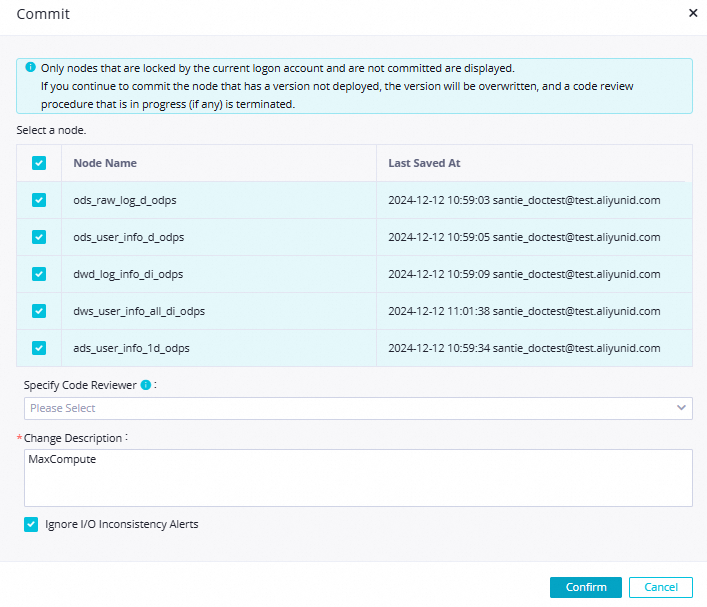The width and height of the screenshot is (707, 607).
Task: Deselect the dwd_log_info_di_odps checkbox
Action: pos(39,274)
